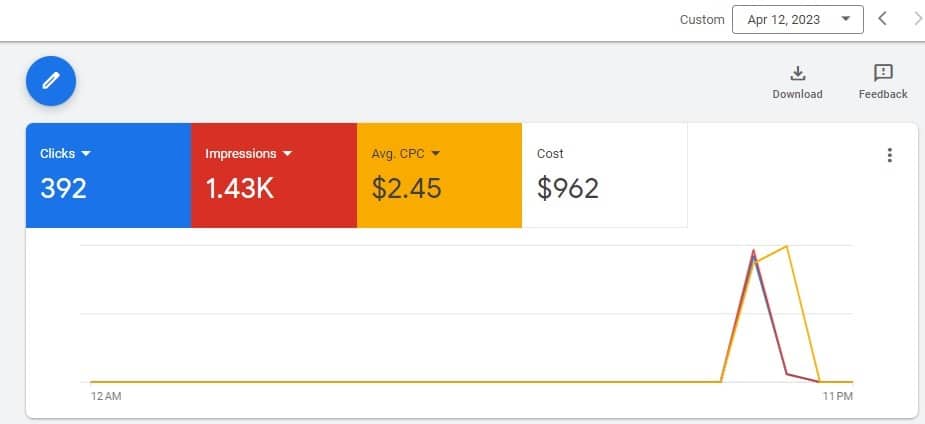Image resolution: width=925 pixels, height=424 pixels.
Task: Open the Apr 12, 2023 date picker
Action: 797,19
